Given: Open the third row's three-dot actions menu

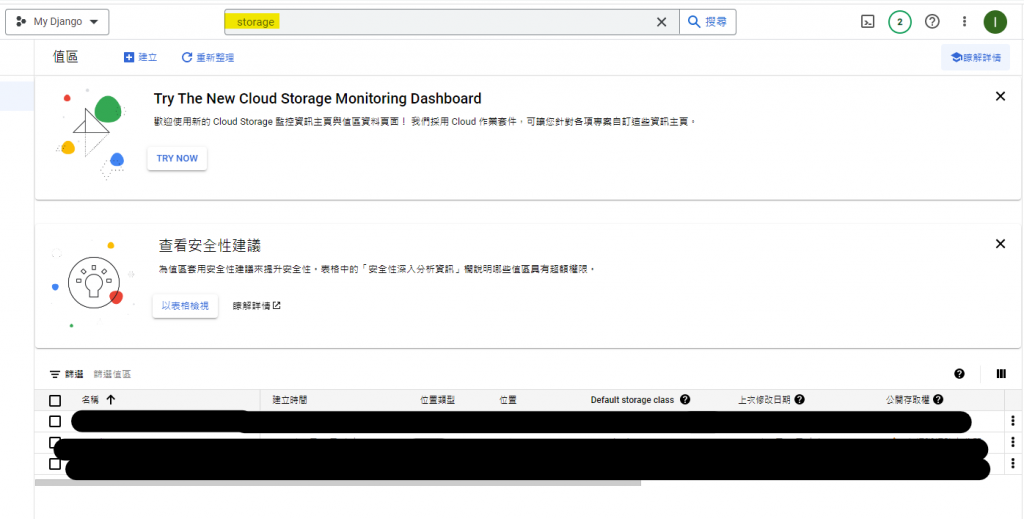Looking at the screenshot, I should pos(1013,464).
